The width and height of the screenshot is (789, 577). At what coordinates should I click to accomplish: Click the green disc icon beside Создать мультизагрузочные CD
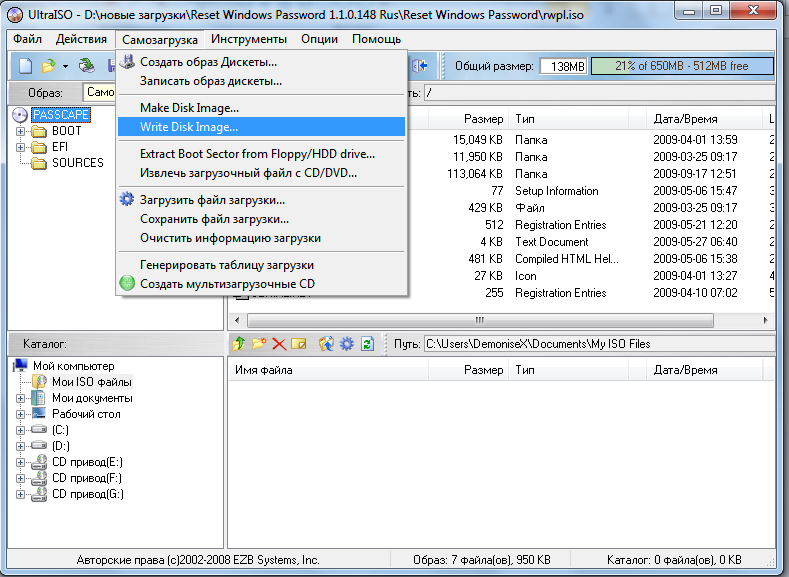(127, 283)
